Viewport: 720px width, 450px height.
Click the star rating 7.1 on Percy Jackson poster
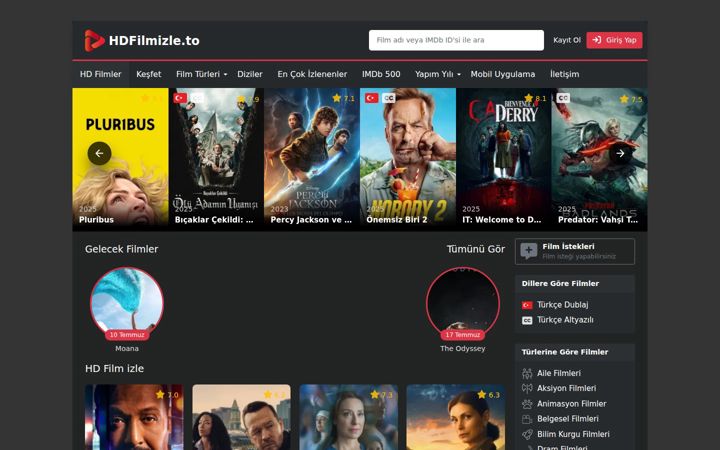click(343, 98)
